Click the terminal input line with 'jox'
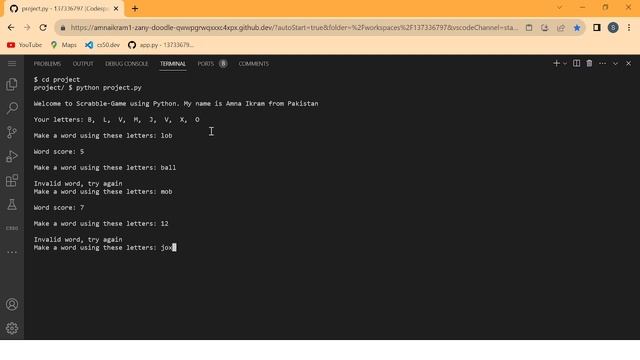 pyautogui.click(x=105, y=248)
